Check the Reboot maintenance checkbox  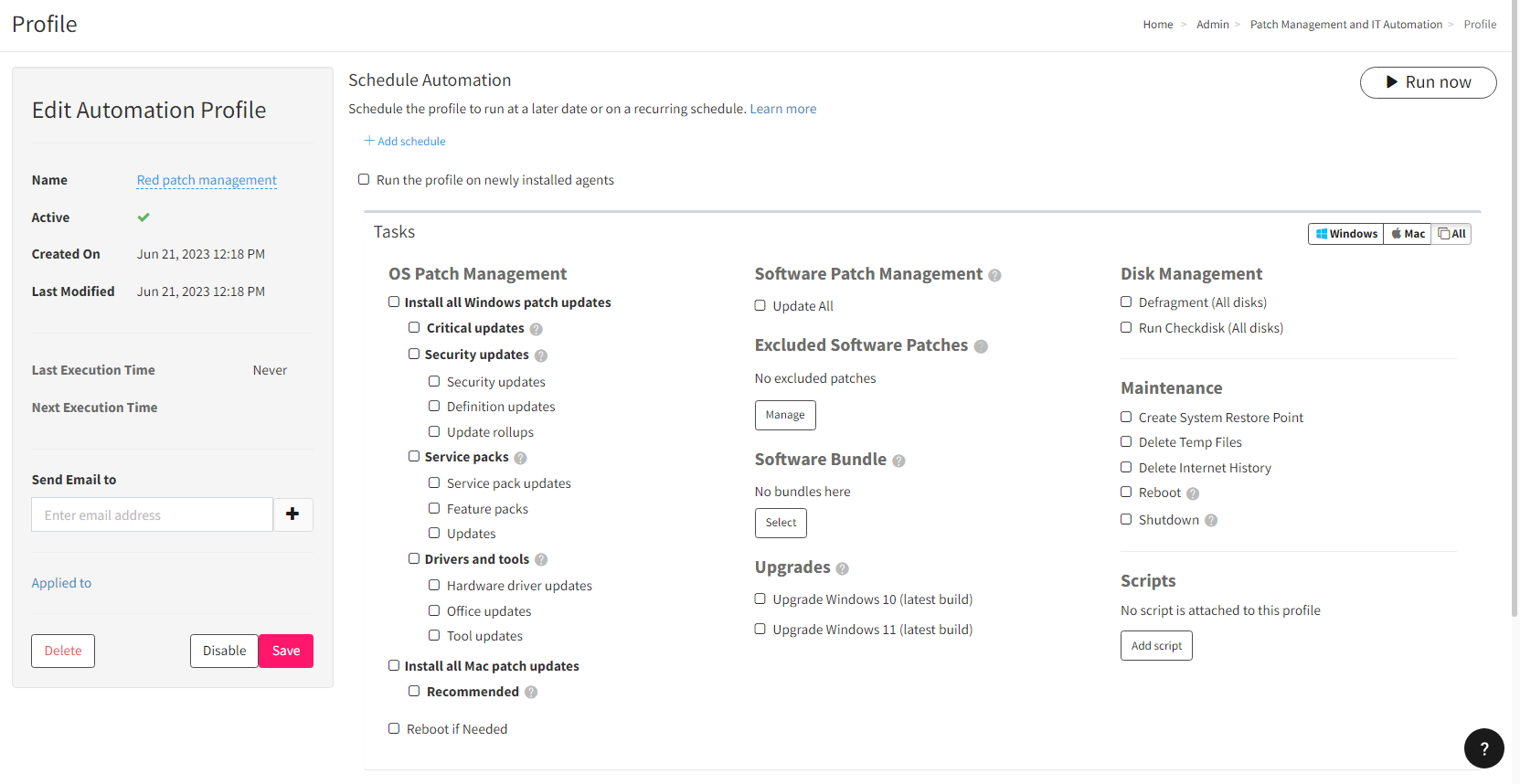(x=1126, y=492)
